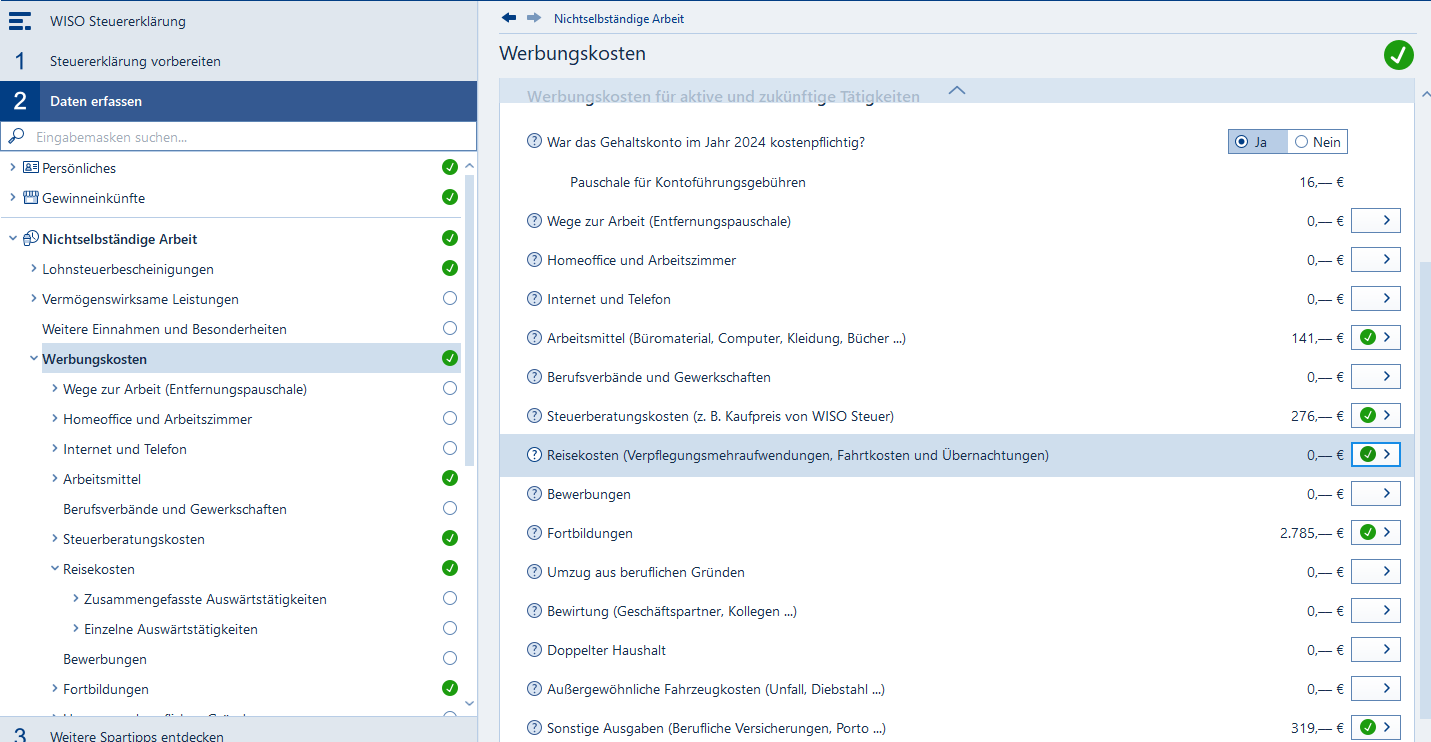The image size is (1431, 742).
Task: Click the Nichtselbständige Arbeit breadcrumb
Action: click(619, 19)
